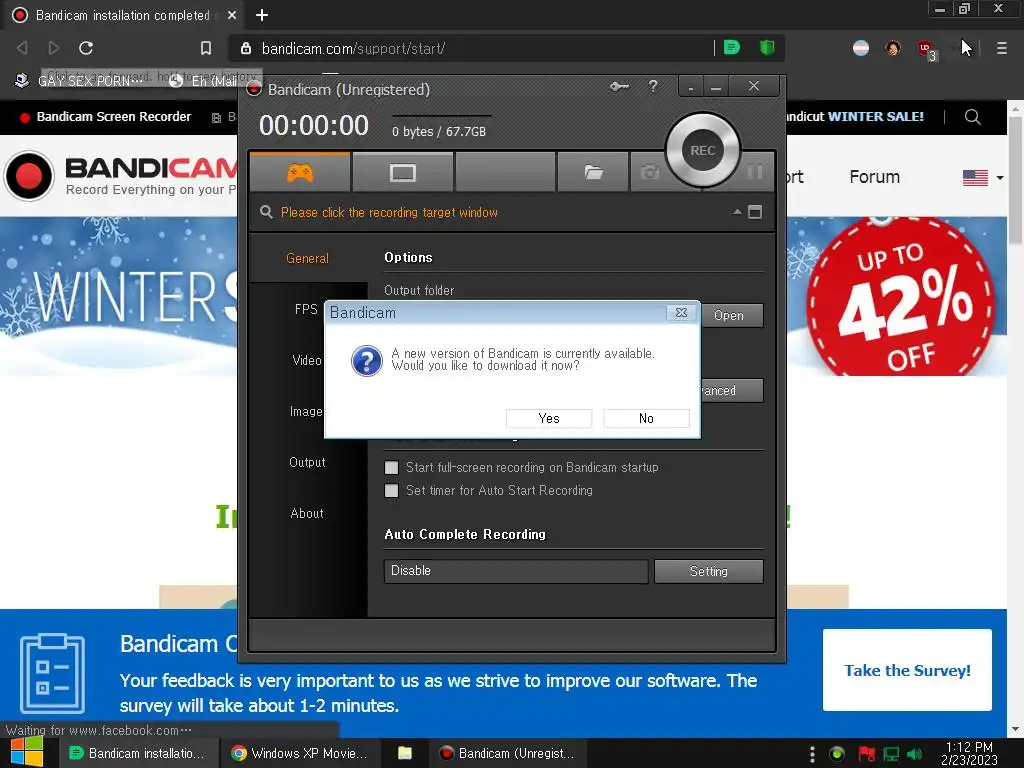Image resolution: width=1024 pixels, height=768 pixels.
Task: Click the window mode square icon in target bar
Action: 755,212
